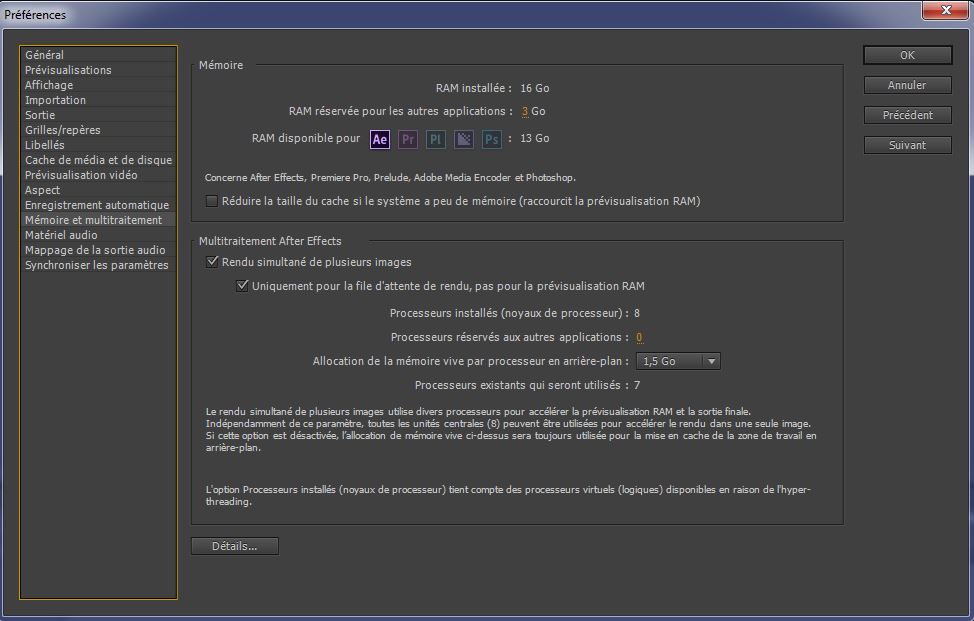Click the reserved processors value 0
Viewport: 974px width, 621px height.
[639, 337]
